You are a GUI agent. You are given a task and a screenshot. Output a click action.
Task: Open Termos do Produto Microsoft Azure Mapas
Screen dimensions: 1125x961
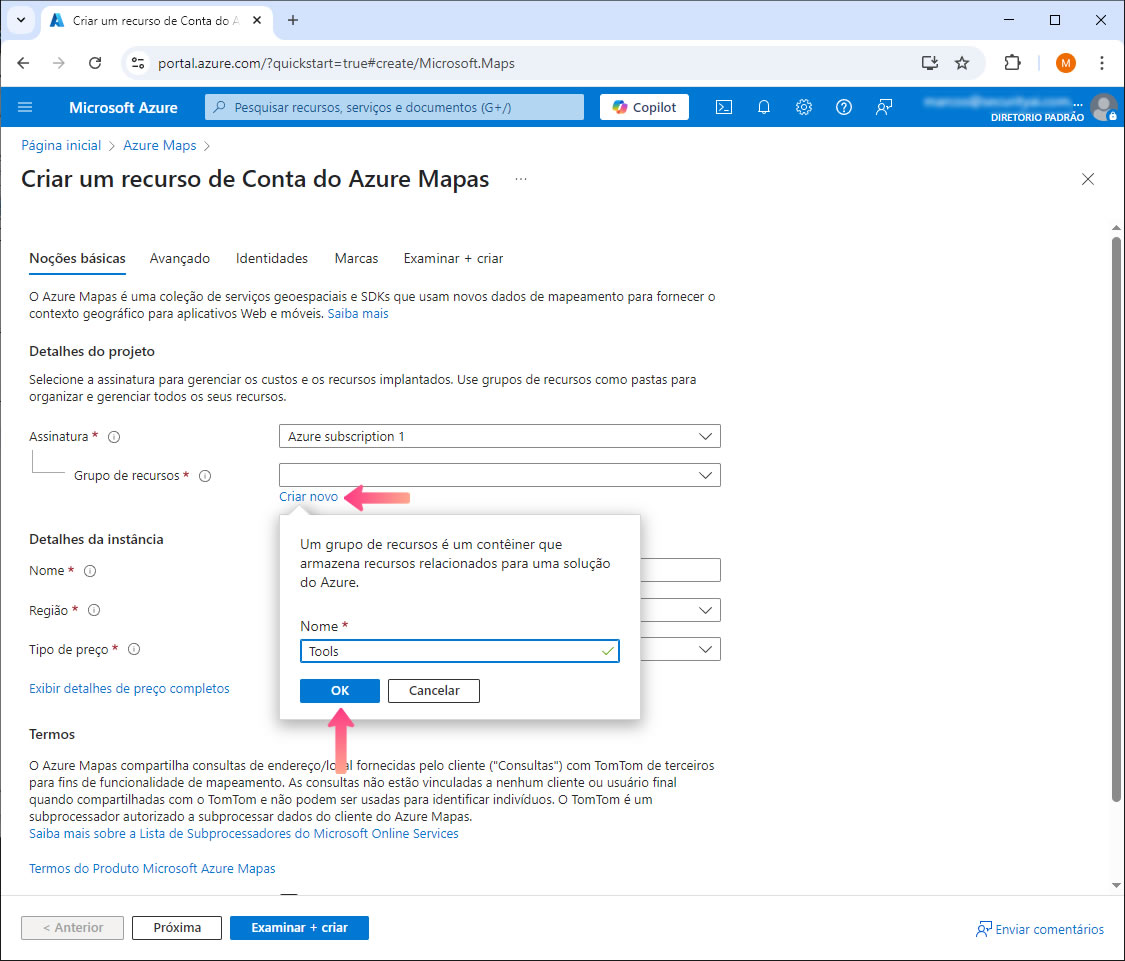pyautogui.click(x=152, y=868)
